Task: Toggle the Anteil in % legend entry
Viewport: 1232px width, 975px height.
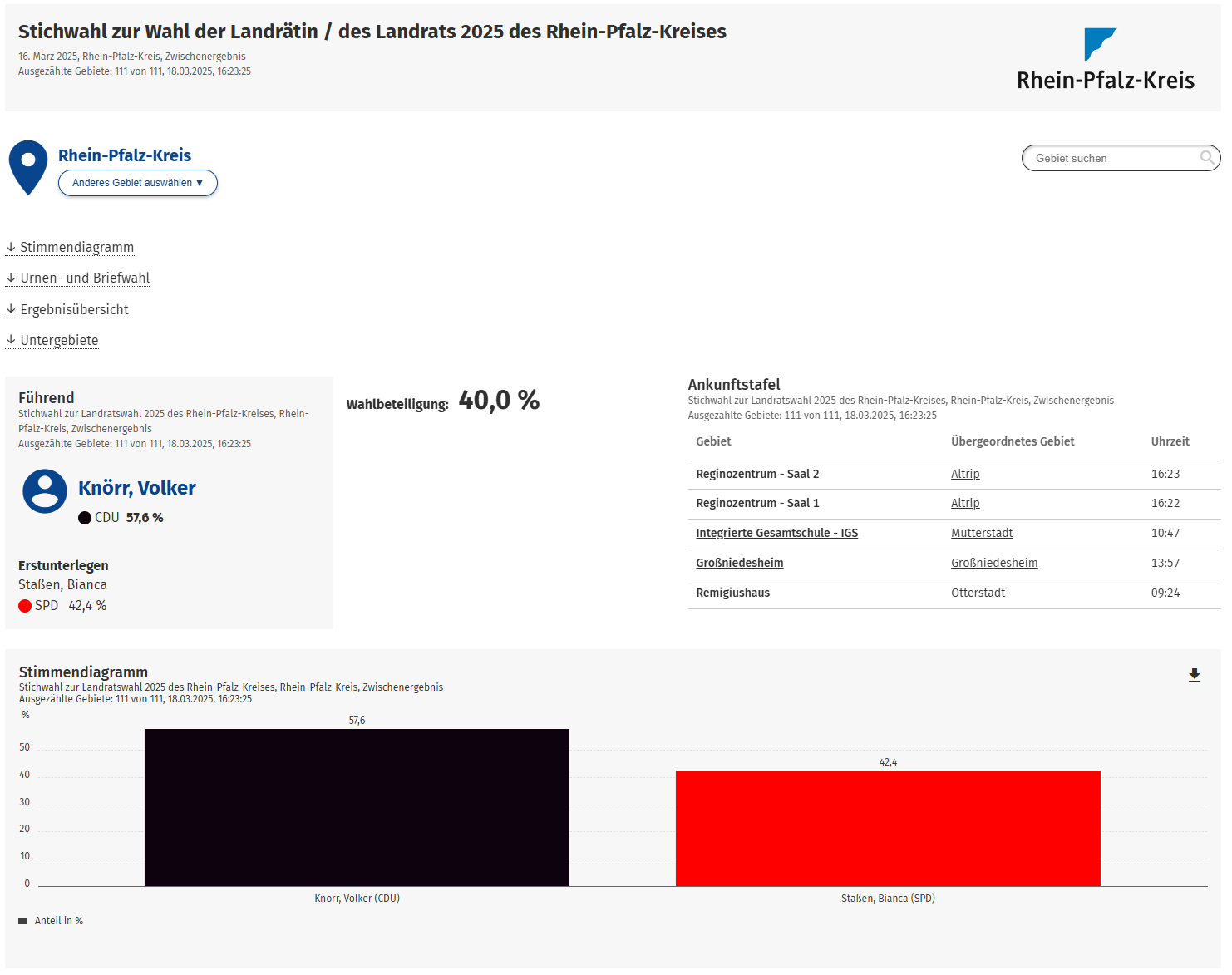Action: click(x=51, y=921)
